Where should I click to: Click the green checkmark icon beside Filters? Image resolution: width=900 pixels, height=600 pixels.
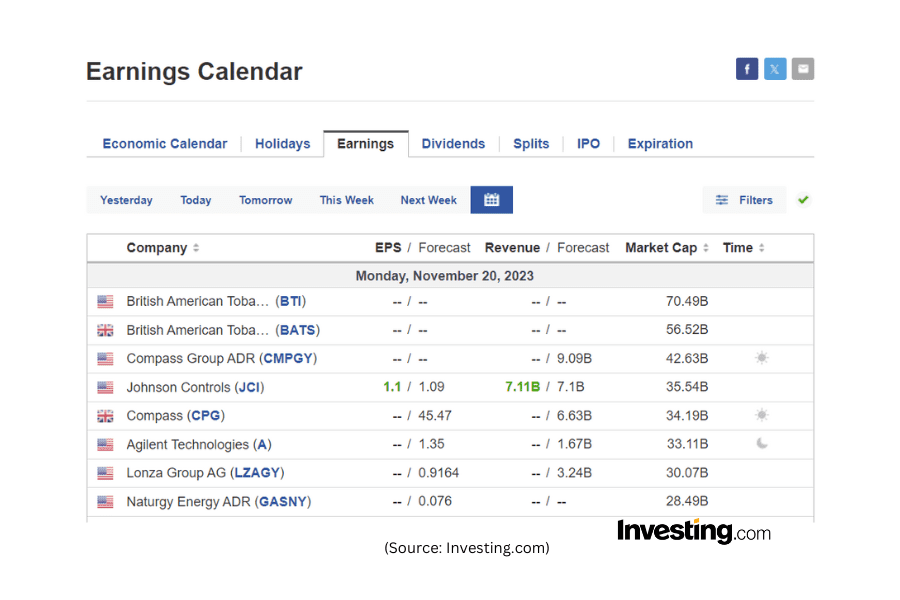pyautogui.click(x=803, y=200)
